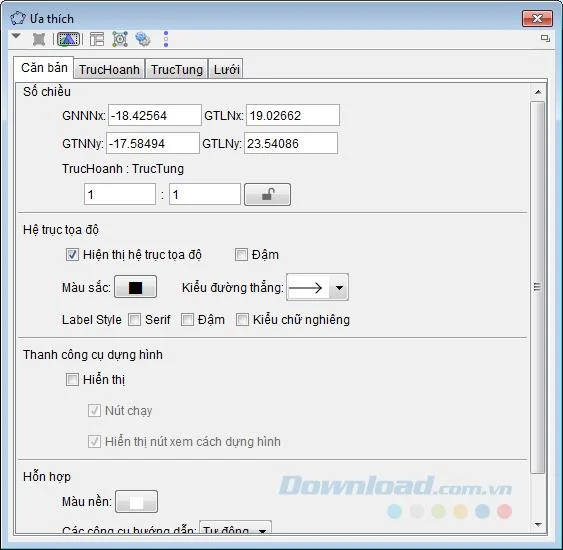Open the Advanced gears settings icon

pos(143,39)
